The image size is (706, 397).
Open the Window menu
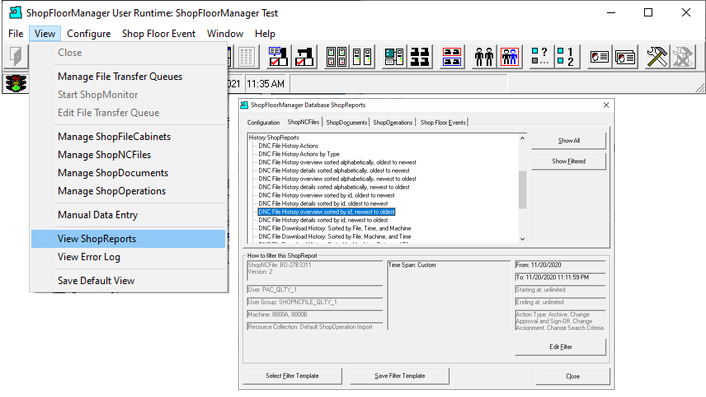[225, 34]
